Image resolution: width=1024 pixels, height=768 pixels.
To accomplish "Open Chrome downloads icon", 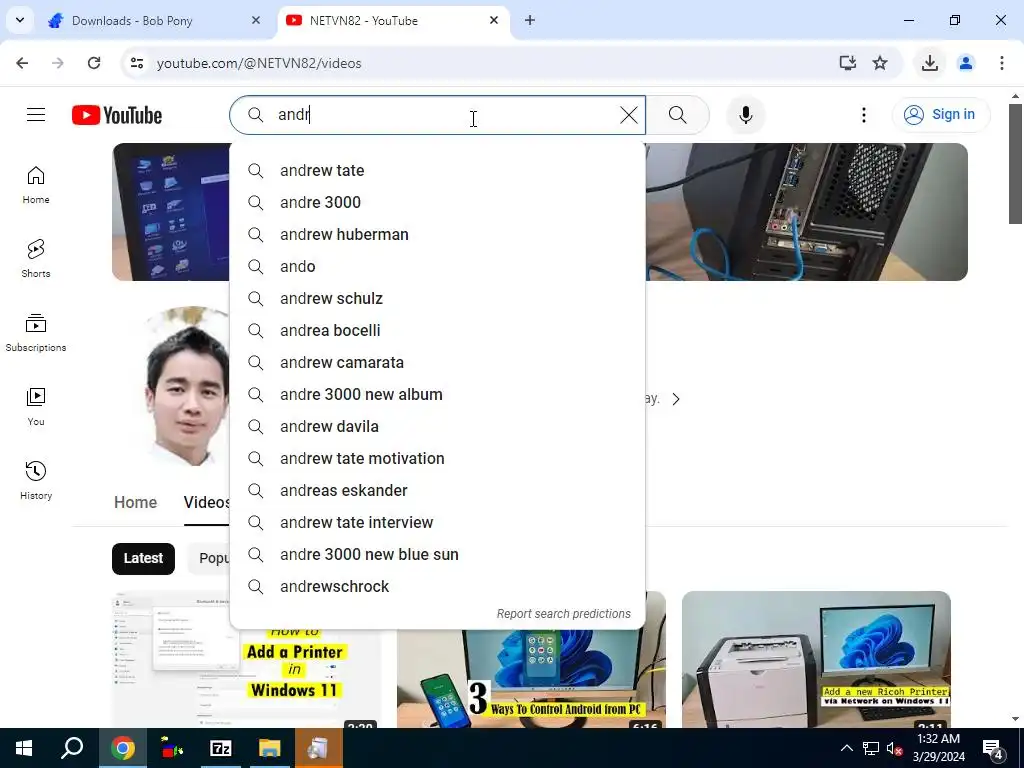I will click(929, 63).
